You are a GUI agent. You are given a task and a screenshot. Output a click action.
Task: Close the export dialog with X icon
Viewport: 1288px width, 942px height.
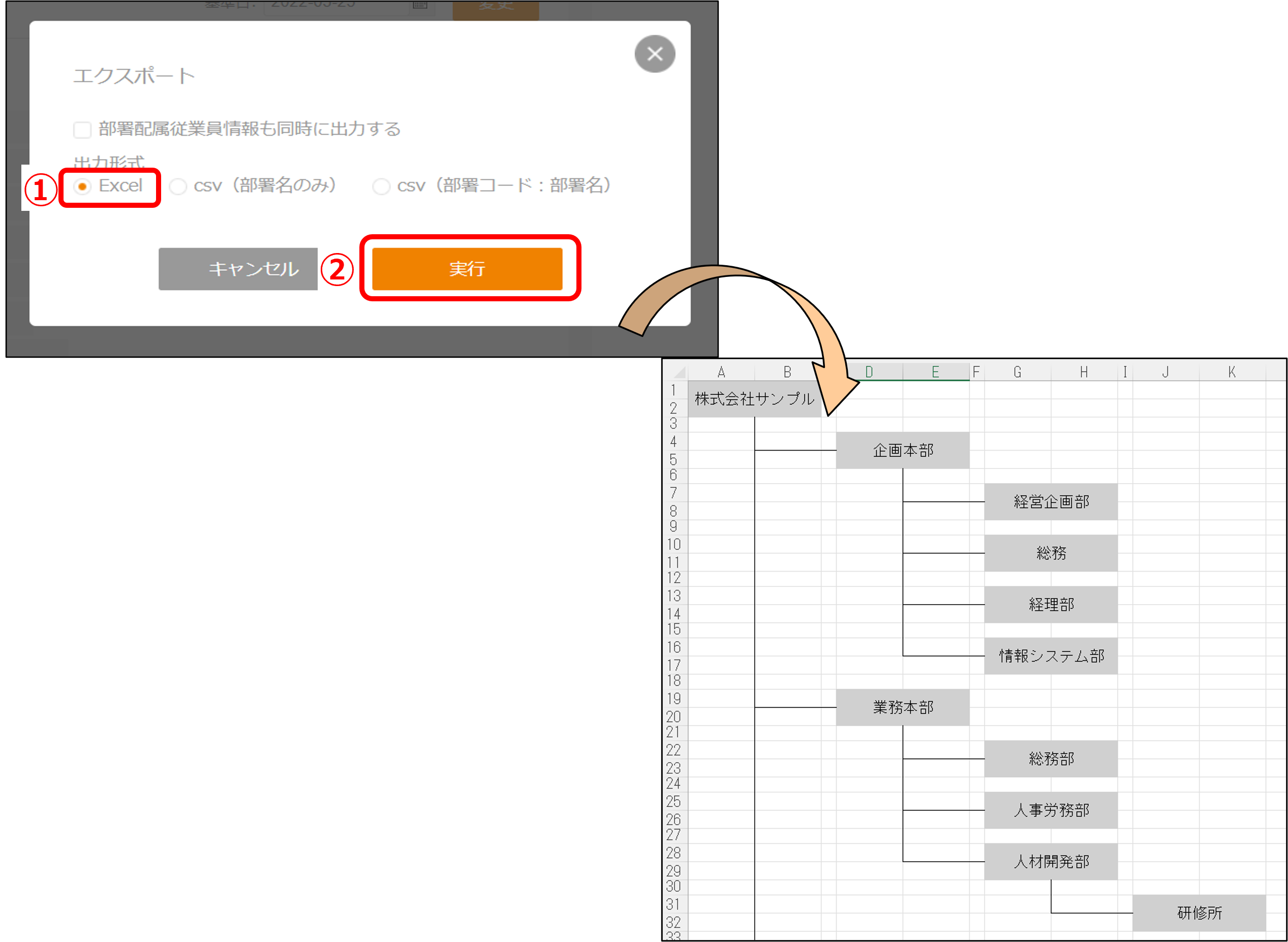pyautogui.click(x=654, y=54)
